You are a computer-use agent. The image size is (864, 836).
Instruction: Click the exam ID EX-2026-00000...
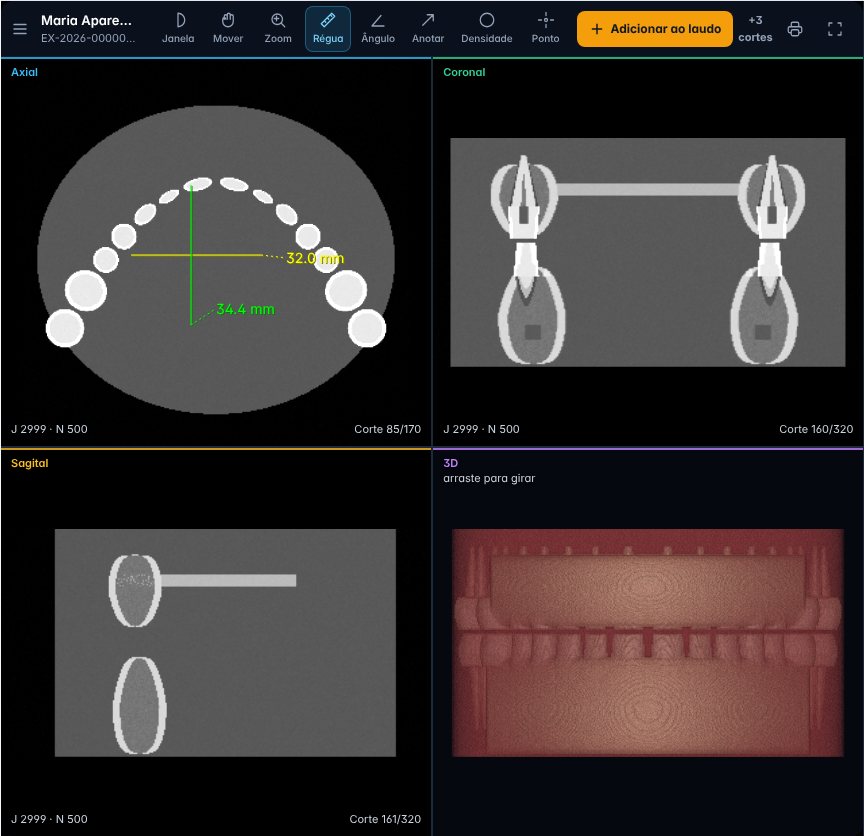[88, 38]
